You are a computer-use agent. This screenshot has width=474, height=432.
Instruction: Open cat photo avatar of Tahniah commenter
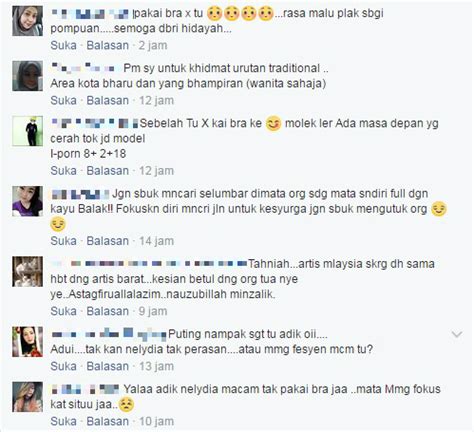click(x=28, y=272)
